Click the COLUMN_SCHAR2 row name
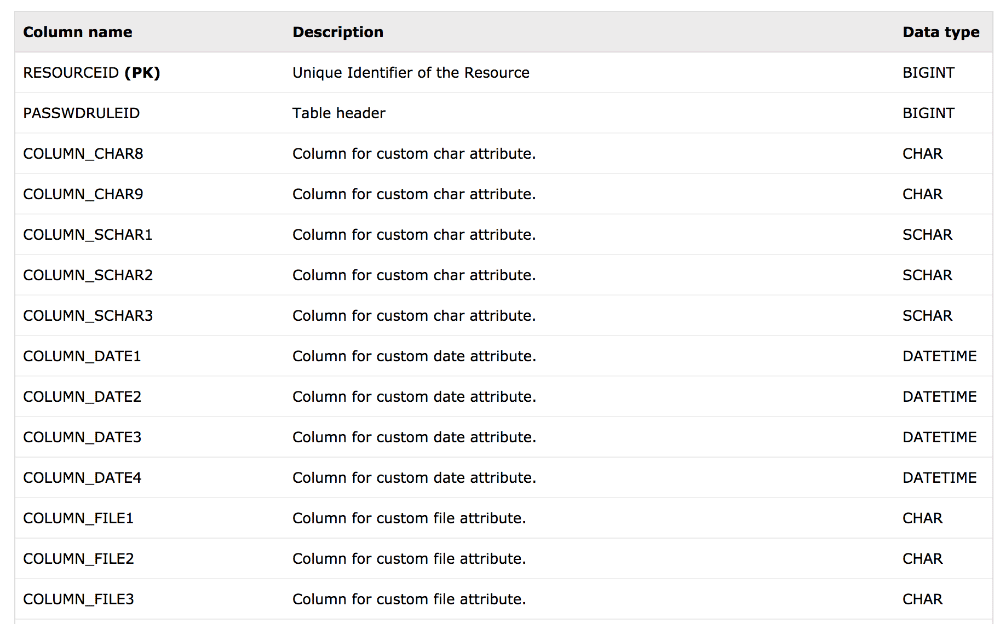 [88, 275]
